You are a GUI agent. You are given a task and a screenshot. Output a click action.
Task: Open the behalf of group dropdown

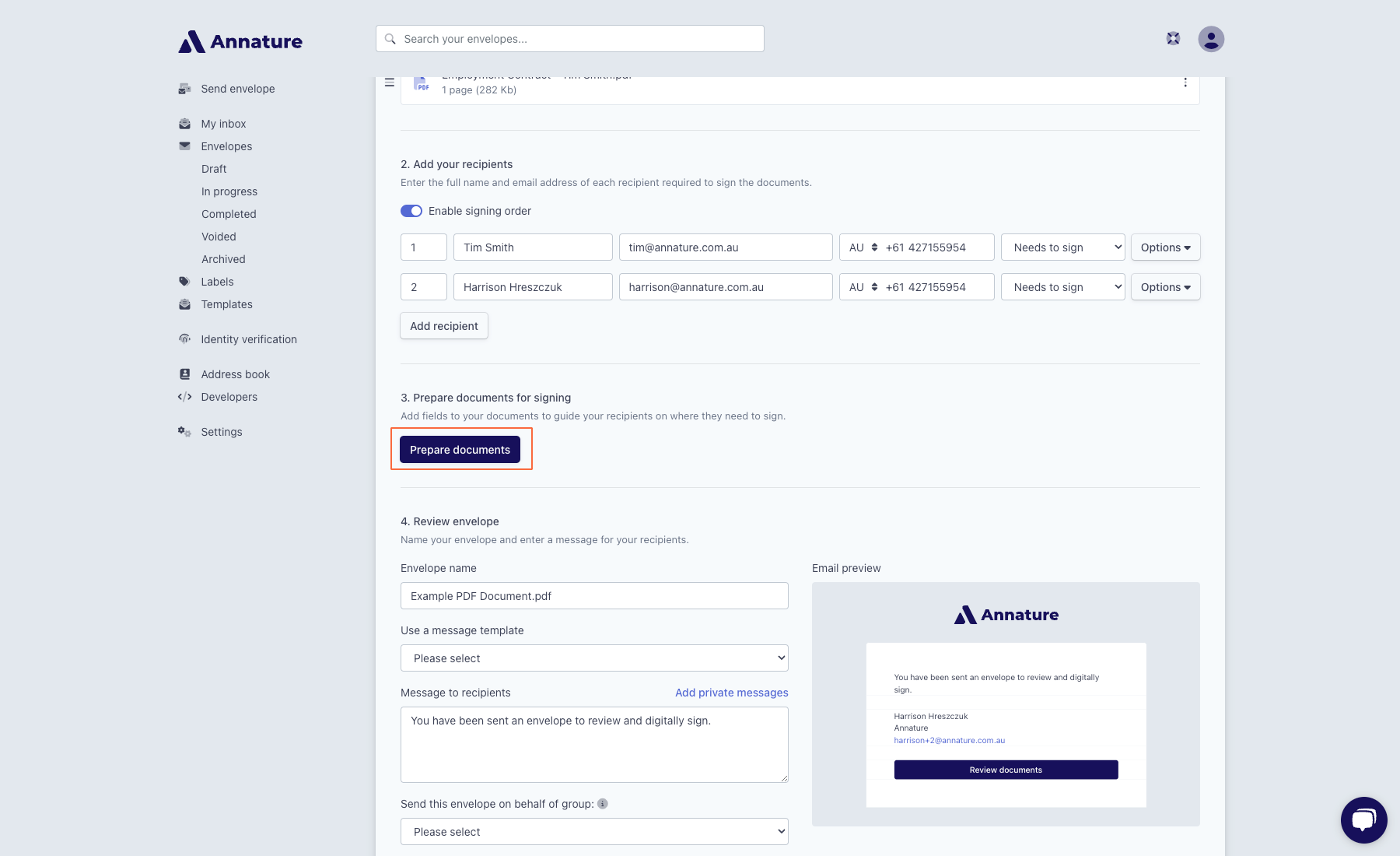pos(594,832)
